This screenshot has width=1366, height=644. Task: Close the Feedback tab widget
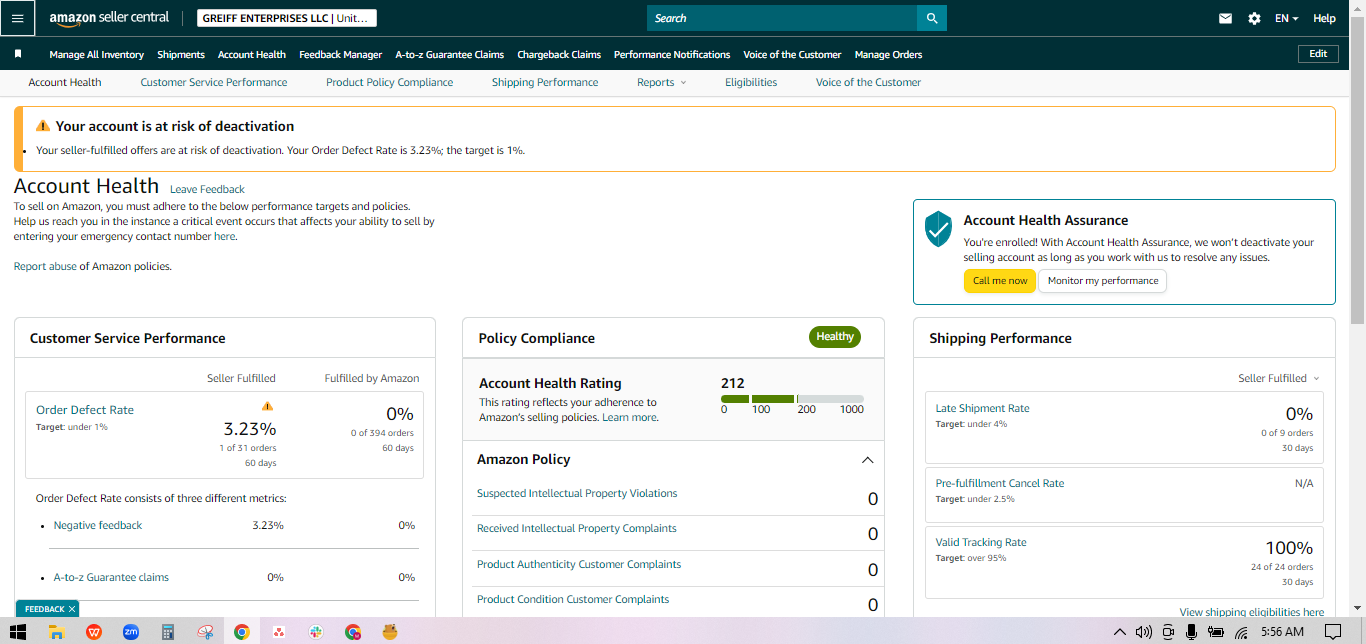(x=72, y=609)
